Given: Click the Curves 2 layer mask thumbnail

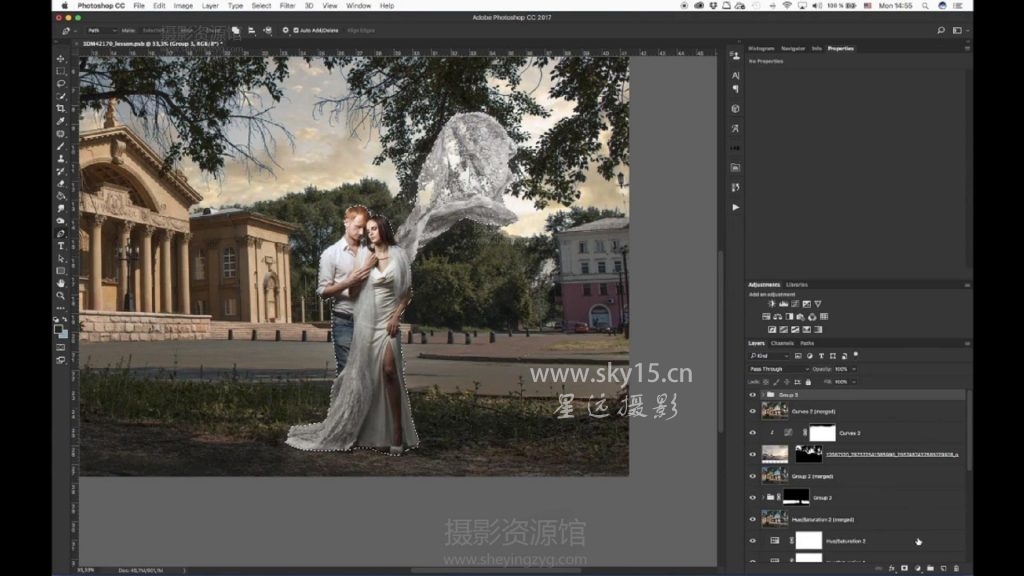Looking at the screenshot, I should click(822, 433).
